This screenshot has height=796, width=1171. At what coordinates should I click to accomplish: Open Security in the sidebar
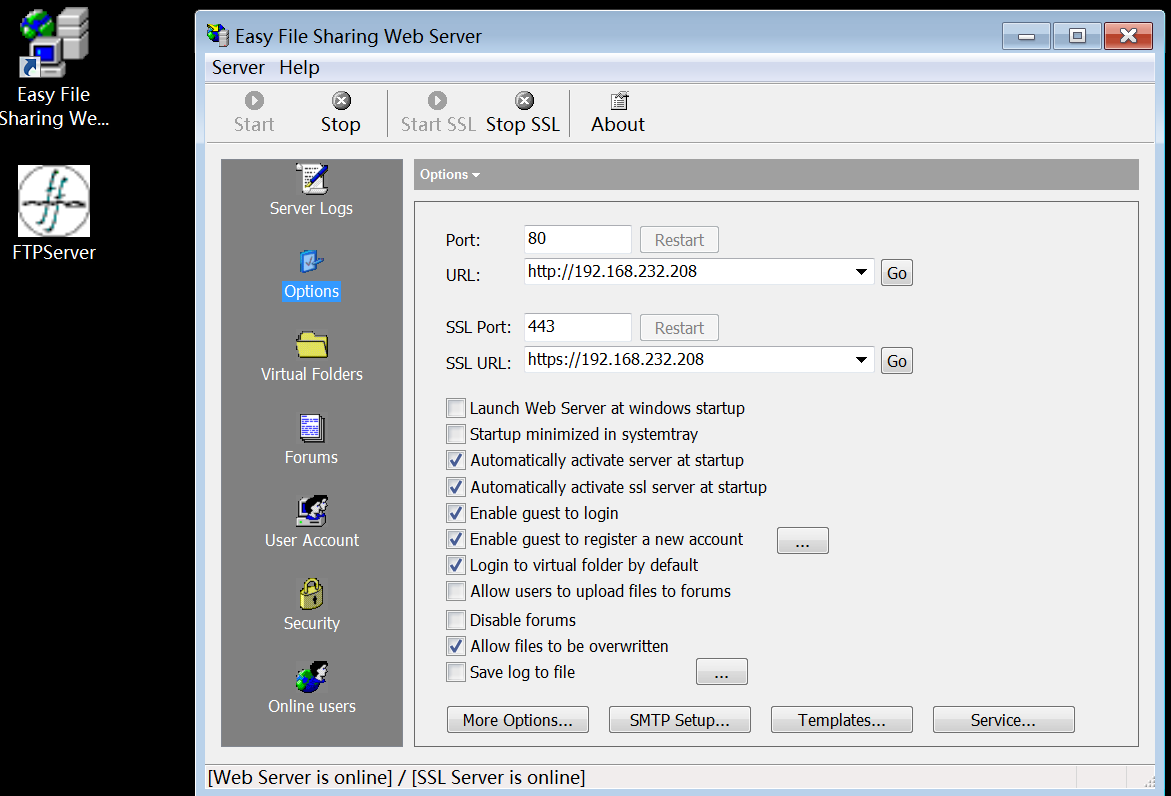click(311, 606)
